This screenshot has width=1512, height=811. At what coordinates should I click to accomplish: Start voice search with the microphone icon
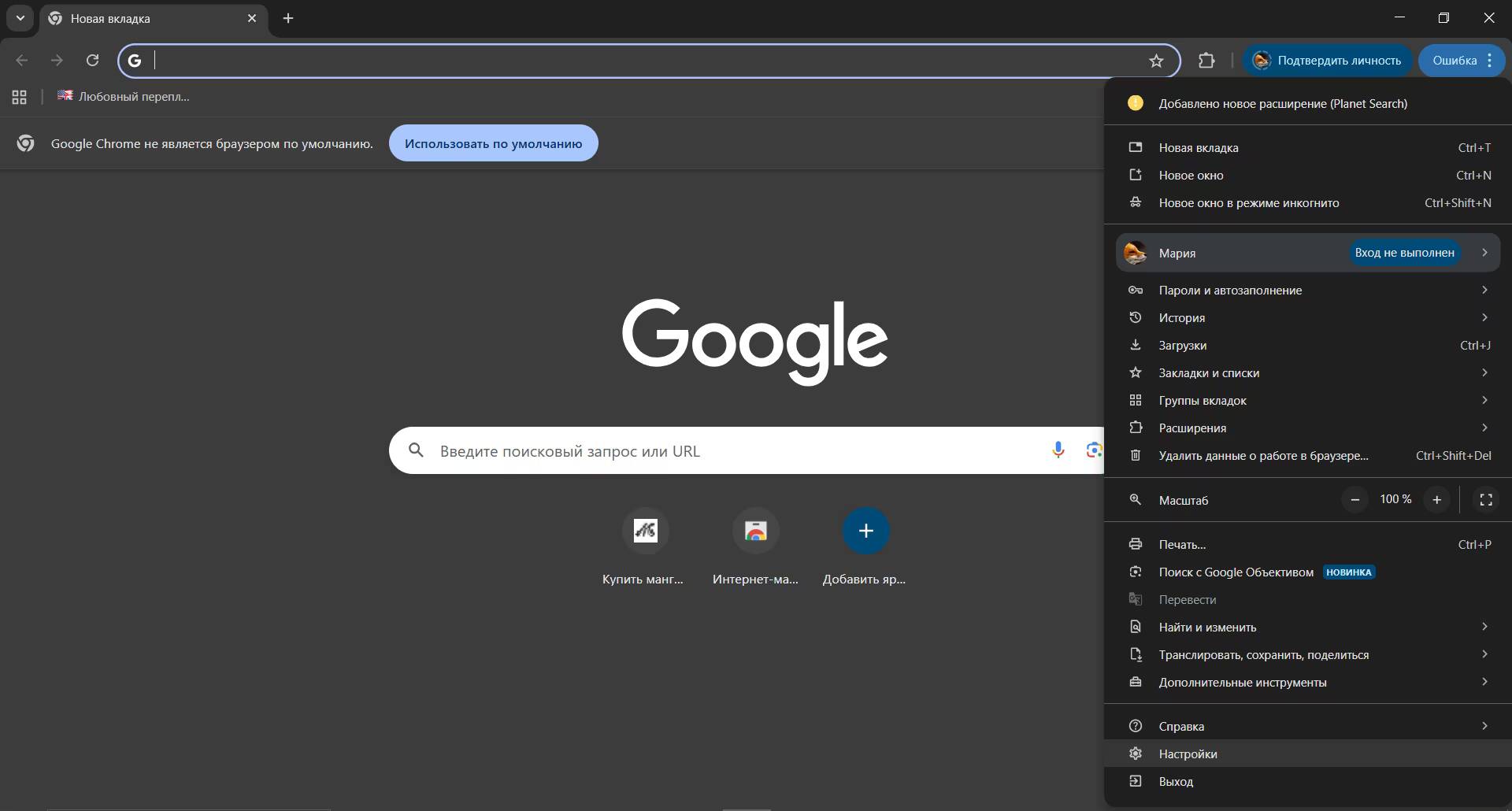1058,450
